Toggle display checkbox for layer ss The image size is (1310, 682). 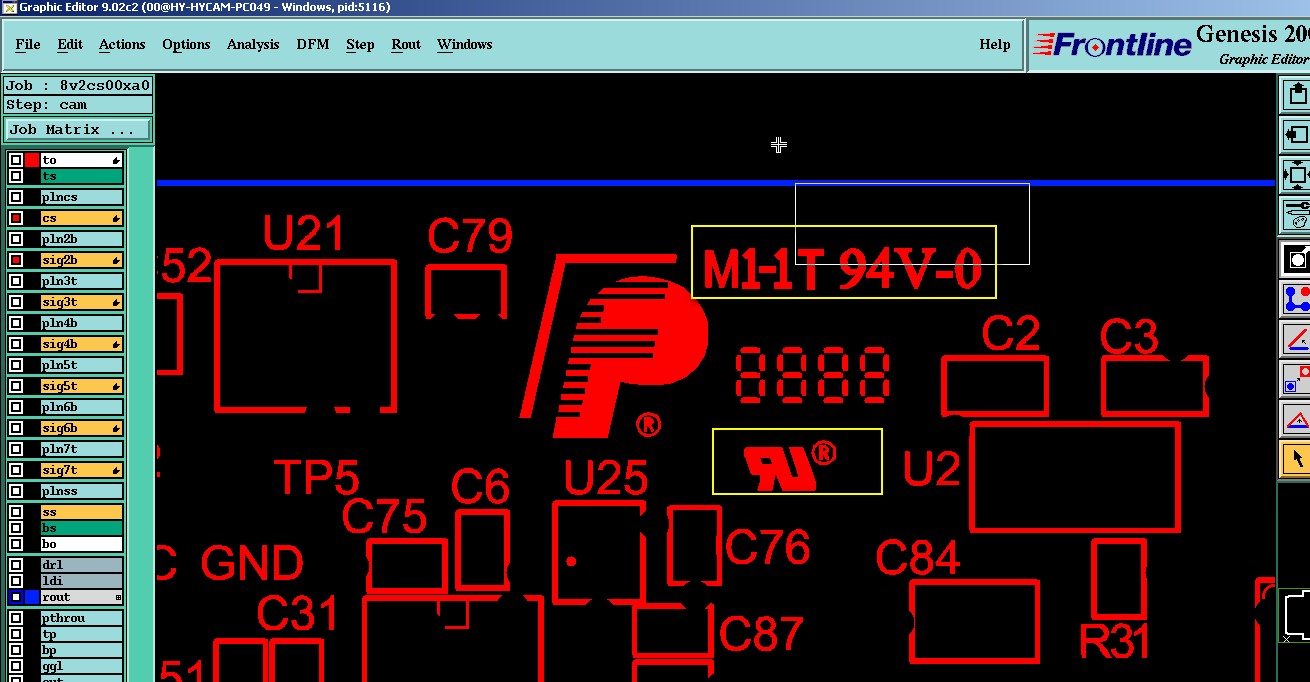pyautogui.click(x=16, y=512)
